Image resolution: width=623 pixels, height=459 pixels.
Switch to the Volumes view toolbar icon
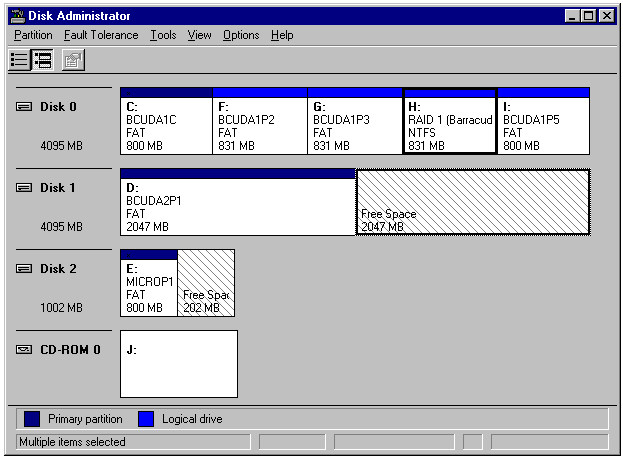click(x=19, y=60)
